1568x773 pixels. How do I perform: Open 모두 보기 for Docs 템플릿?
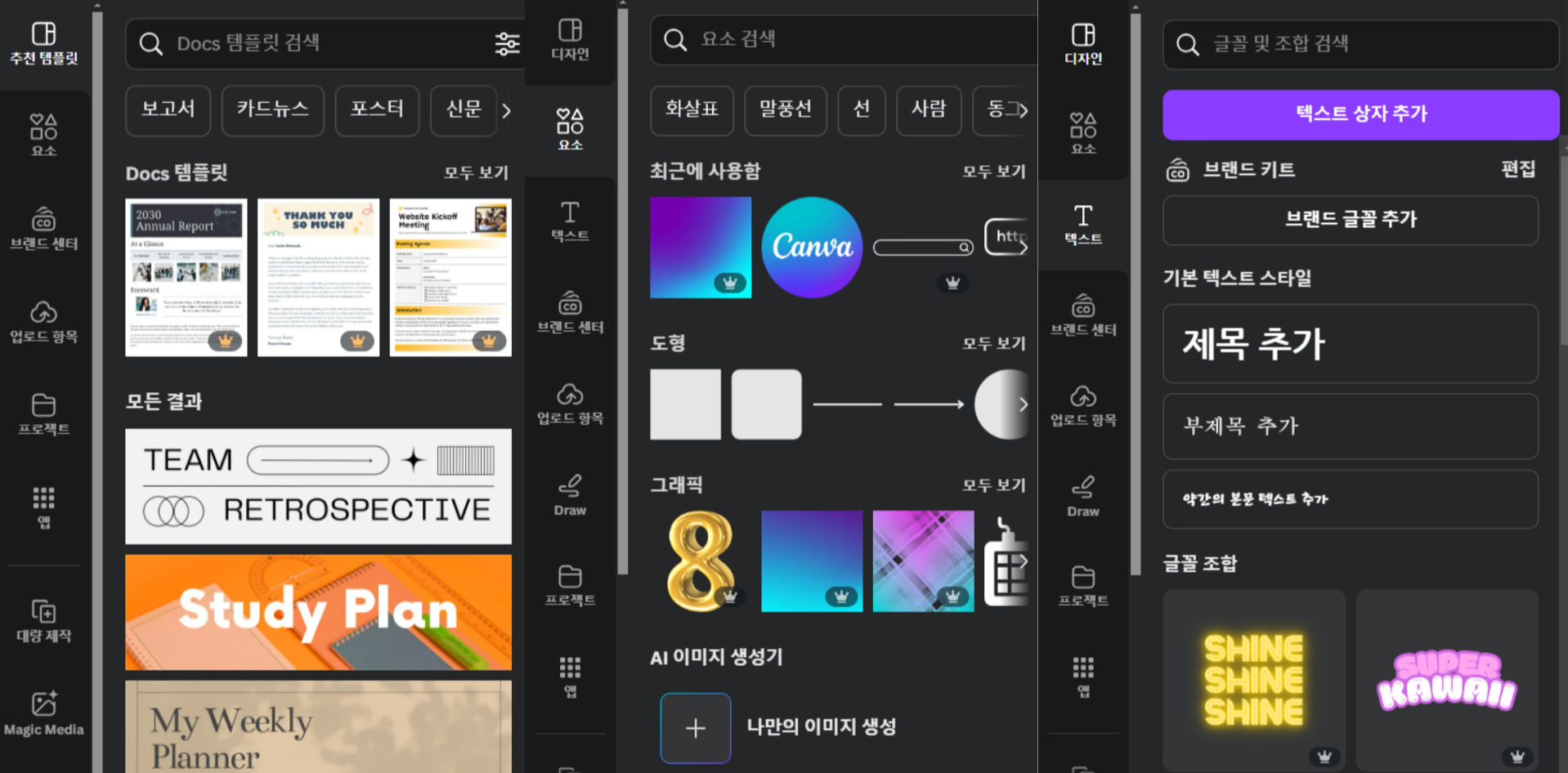tap(475, 172)
